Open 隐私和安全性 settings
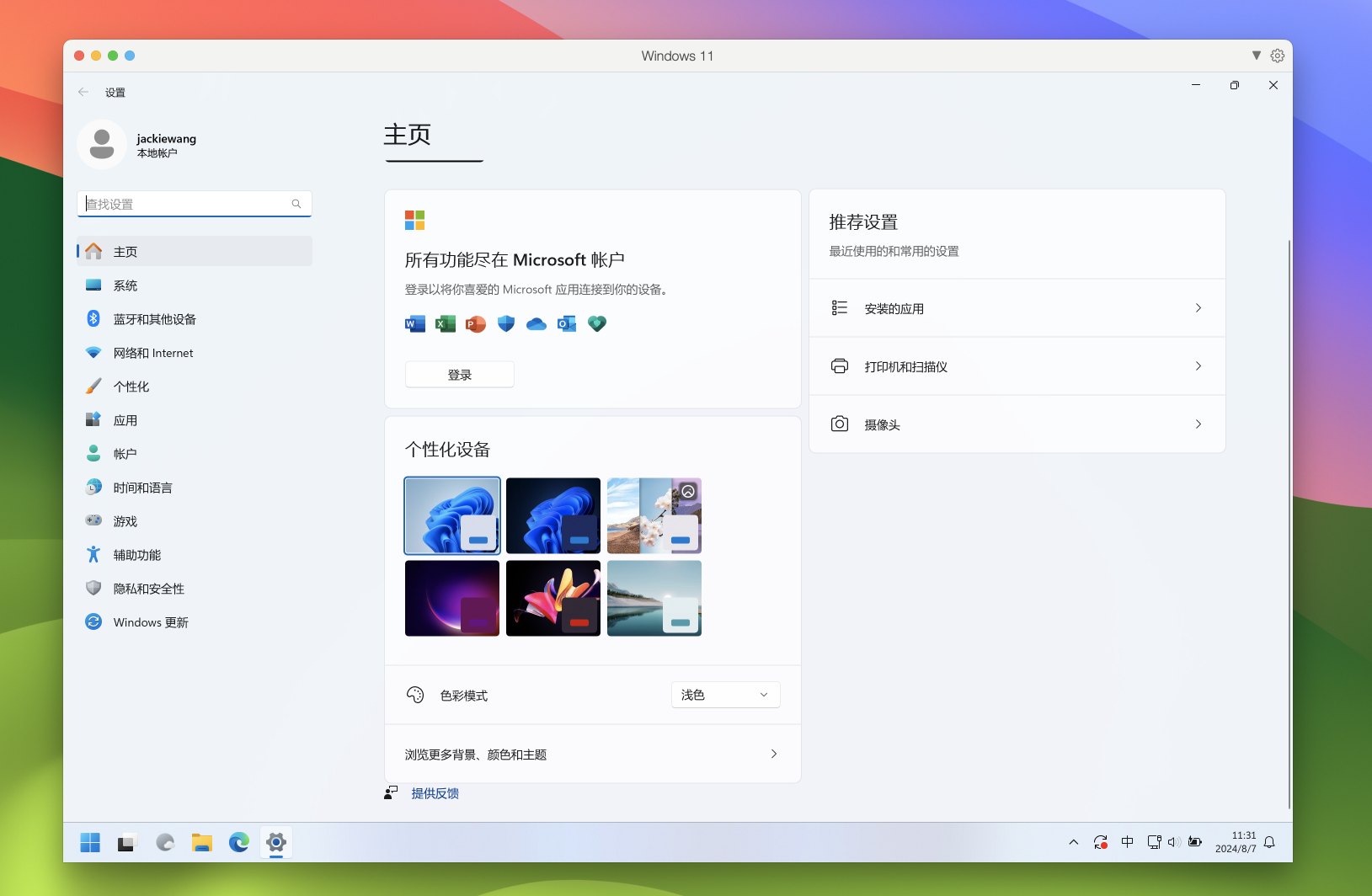1372x896 pixels. [x=195, y=589]
